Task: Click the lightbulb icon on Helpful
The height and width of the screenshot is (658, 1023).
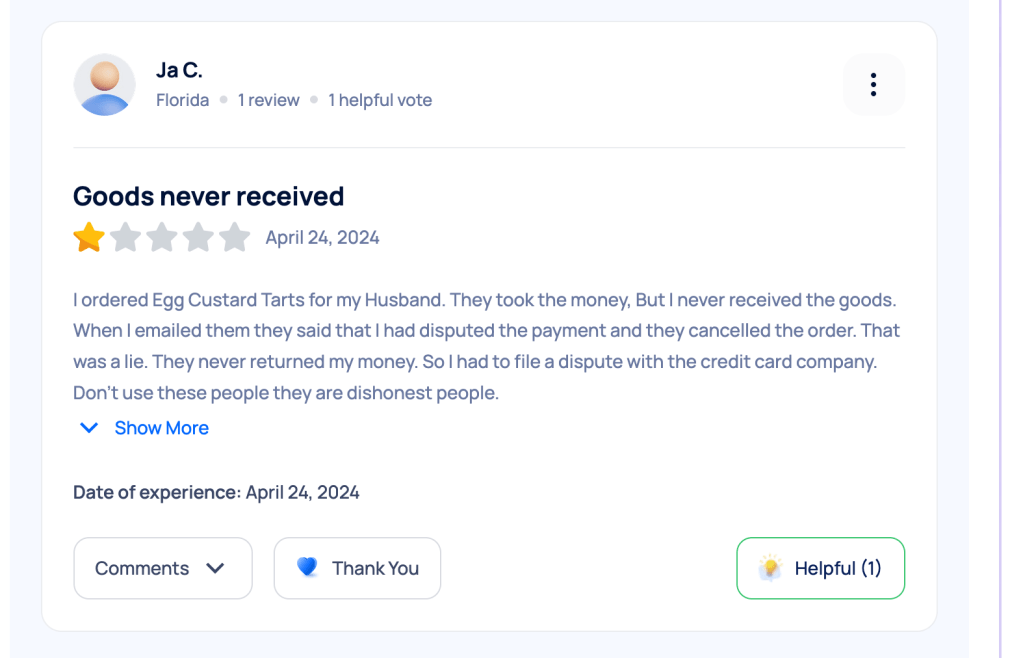Action: [x=770, y=568]
